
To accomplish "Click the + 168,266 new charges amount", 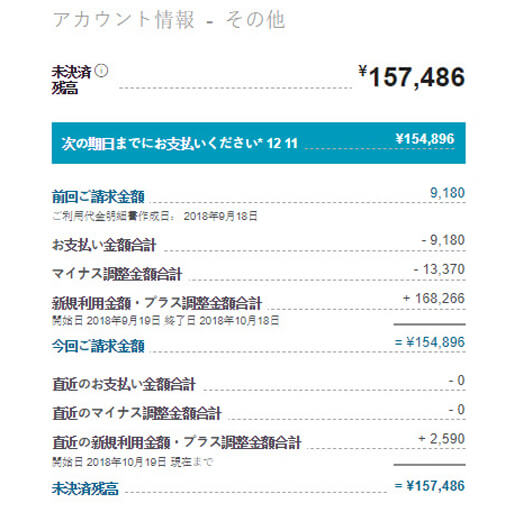I will tap(434, 298).
